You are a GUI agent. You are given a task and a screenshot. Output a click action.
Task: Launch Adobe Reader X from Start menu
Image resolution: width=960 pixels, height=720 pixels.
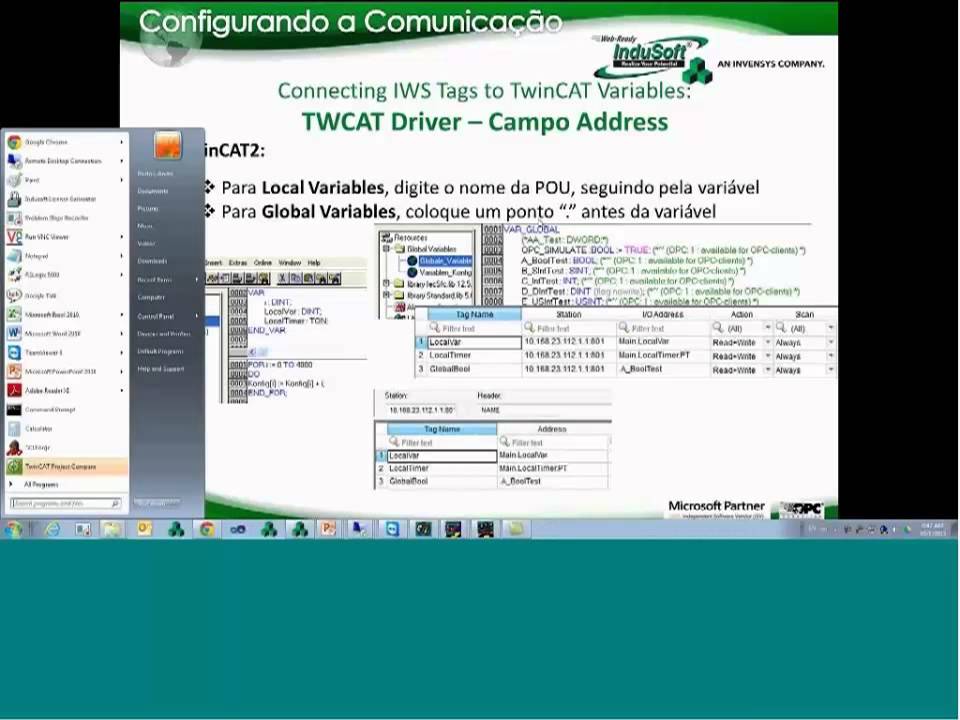pyautogui.click(x=64, y=391)
